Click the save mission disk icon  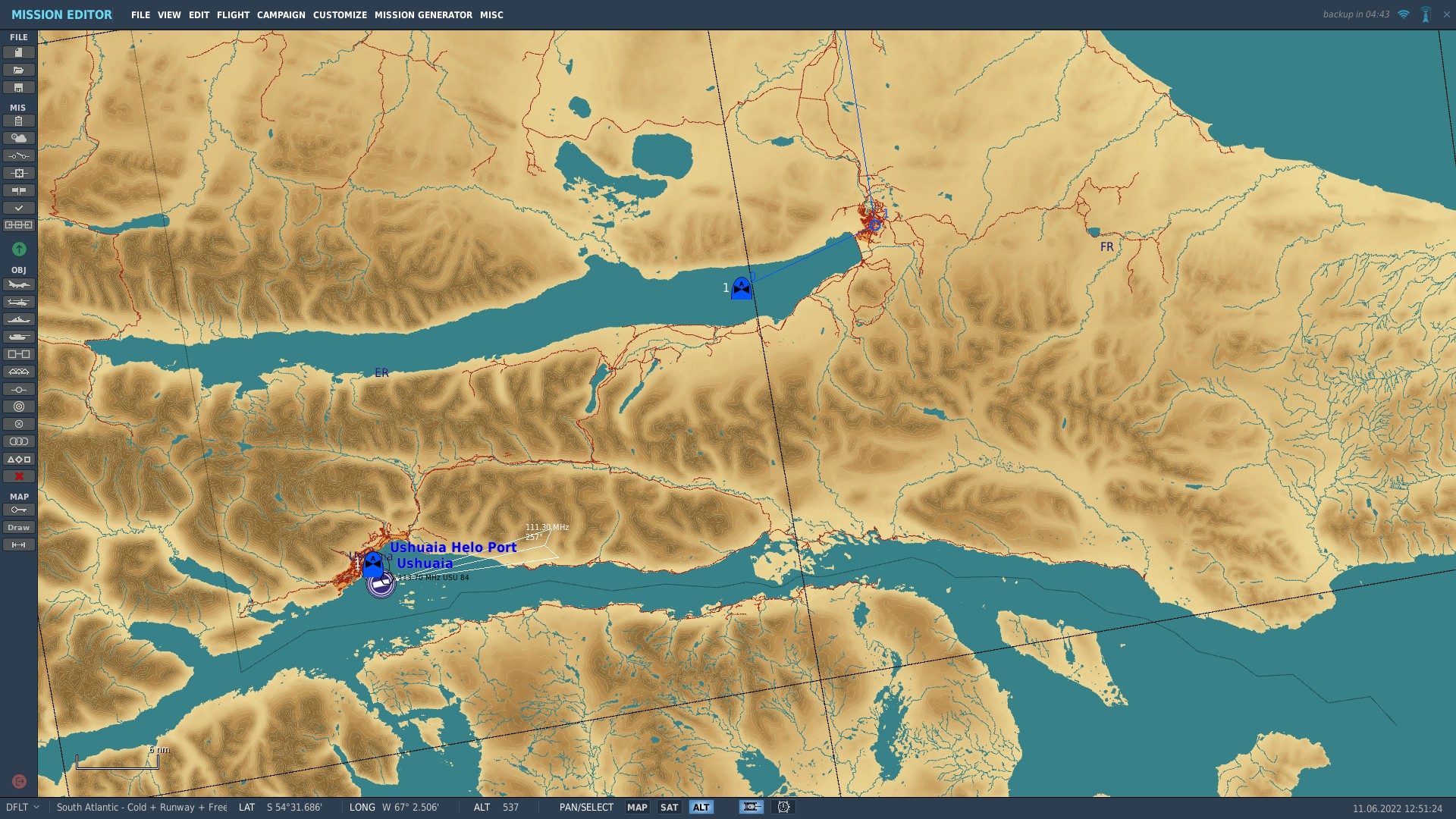pos(19,87)
